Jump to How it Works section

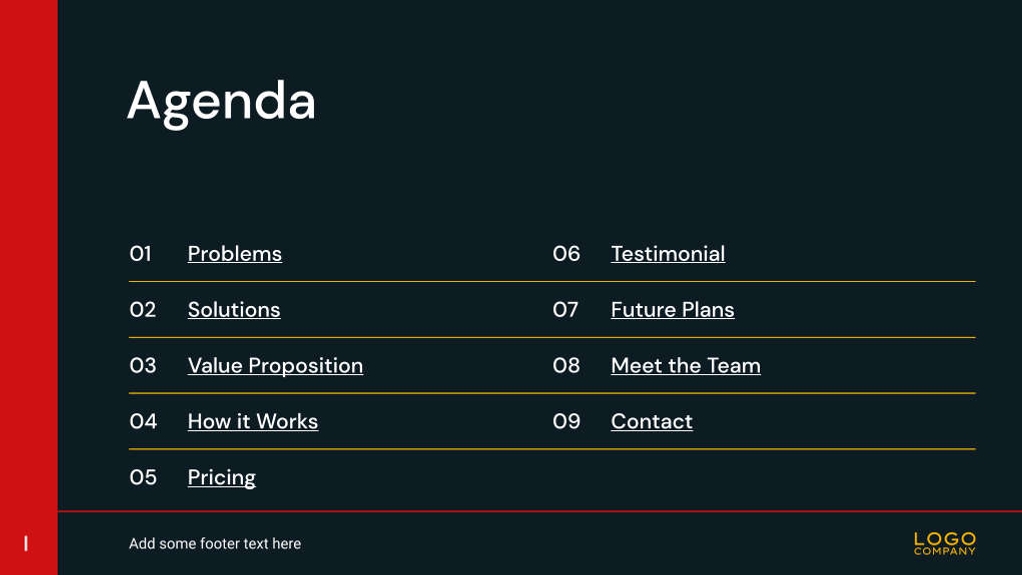point(253,422)
